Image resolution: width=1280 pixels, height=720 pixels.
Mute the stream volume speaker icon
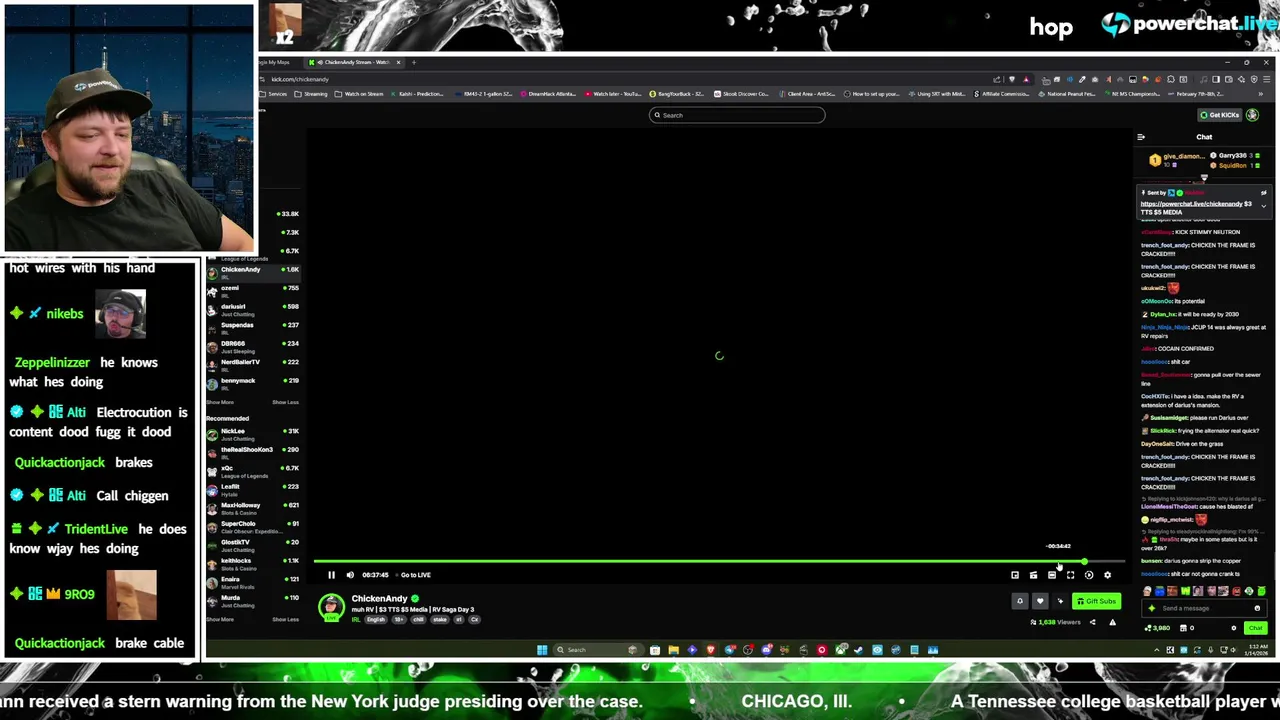pyautogui.click(x=350, y=575)
